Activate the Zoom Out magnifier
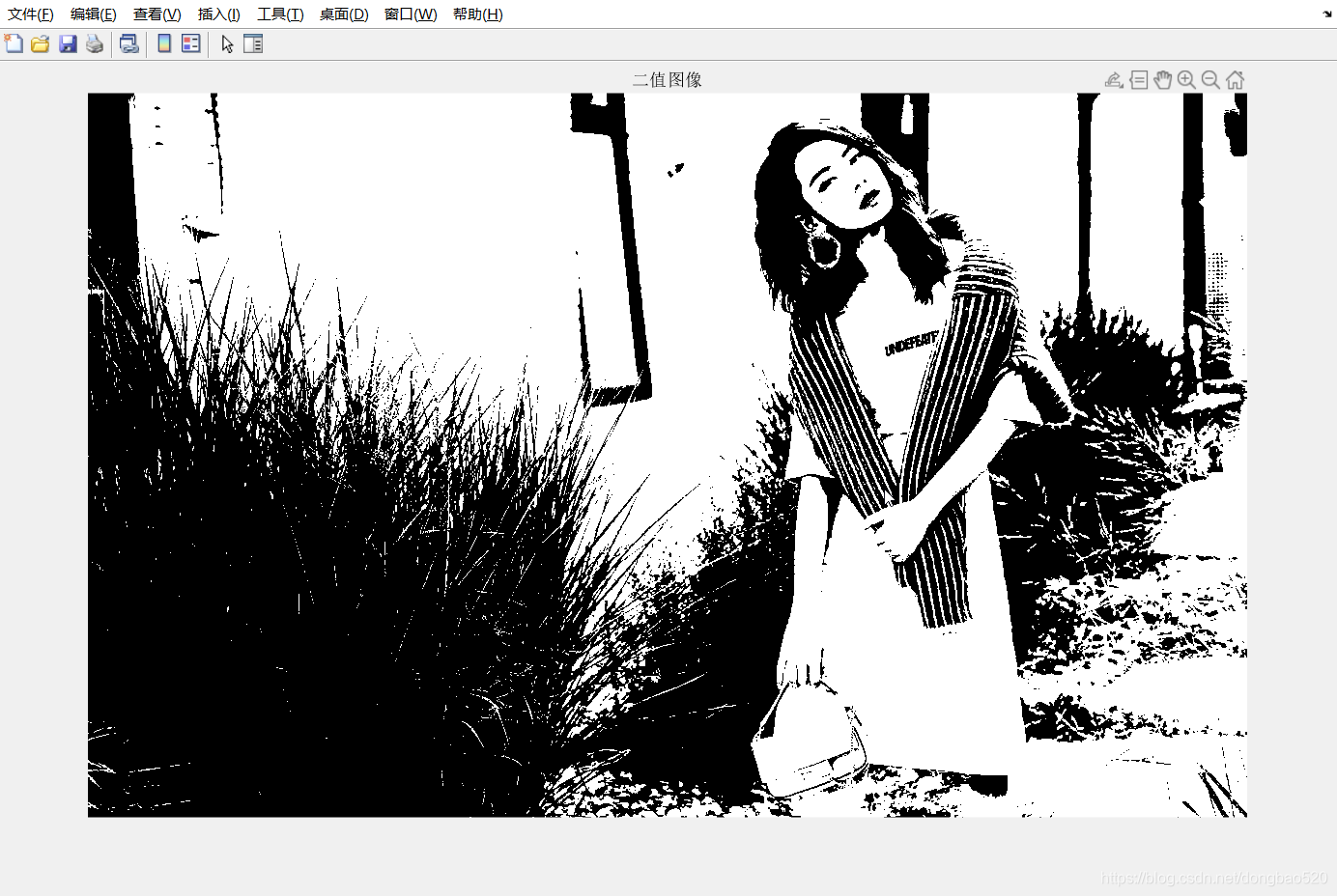Screen dimensions: 1337x896 [x=1210, y=80]
